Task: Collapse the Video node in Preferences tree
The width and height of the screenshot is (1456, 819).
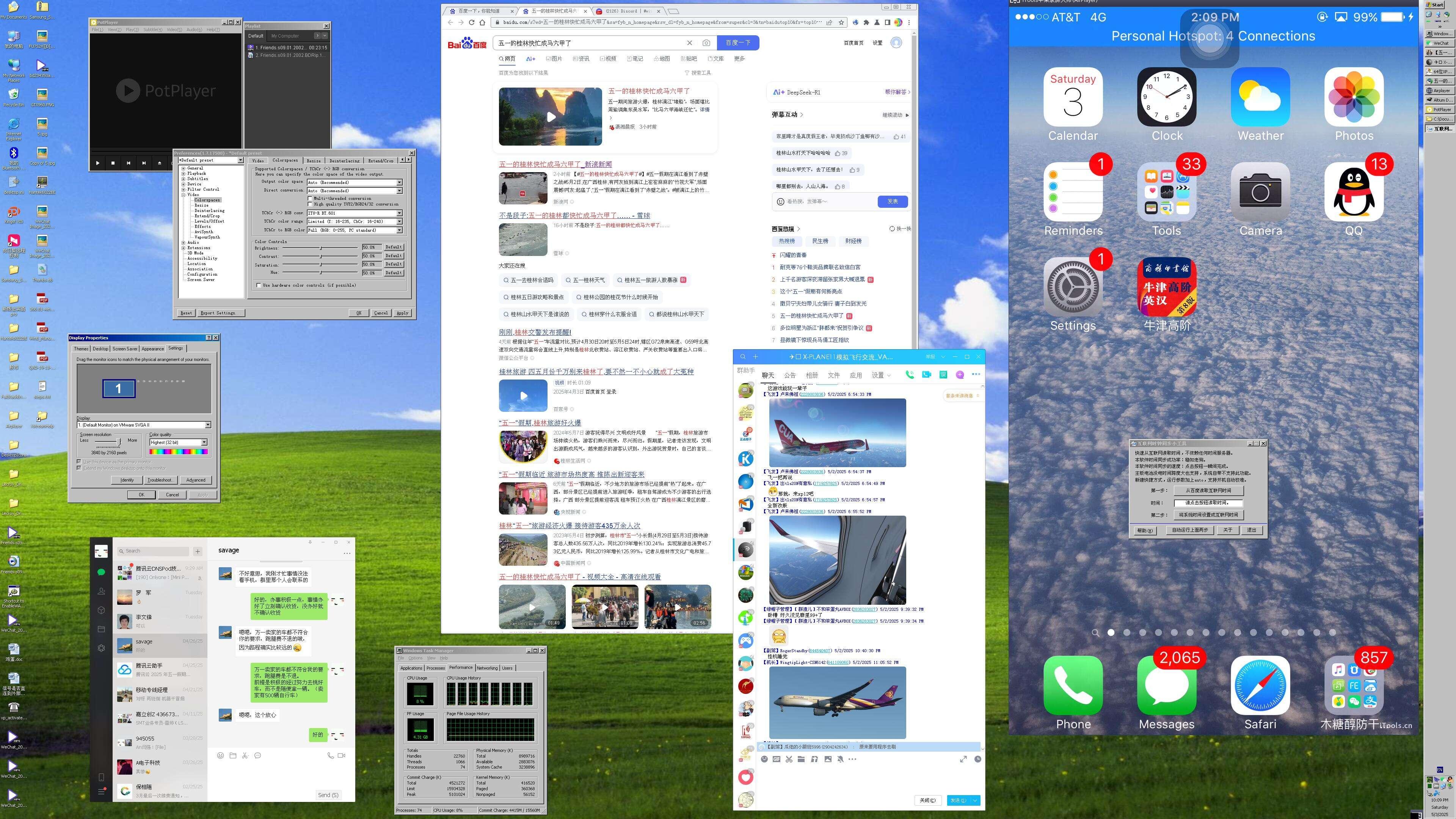Action: point(183,195)
